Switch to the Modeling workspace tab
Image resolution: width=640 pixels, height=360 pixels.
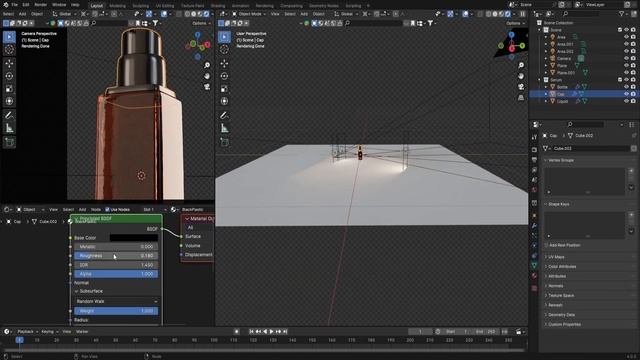pos(118,6)
